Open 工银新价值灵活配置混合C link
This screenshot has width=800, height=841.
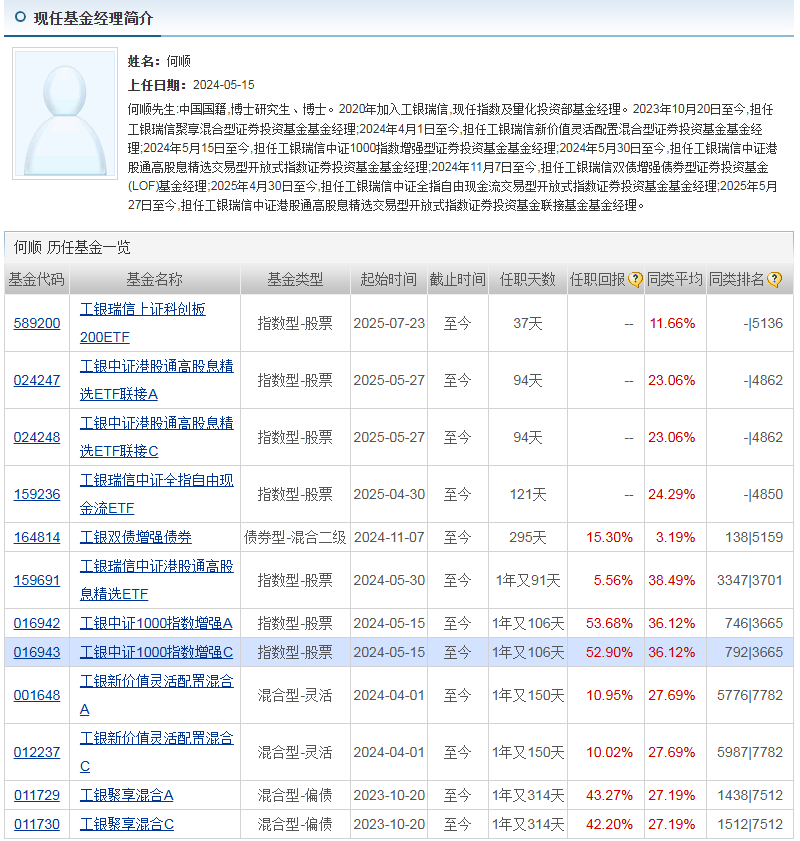tap(157, 751)
